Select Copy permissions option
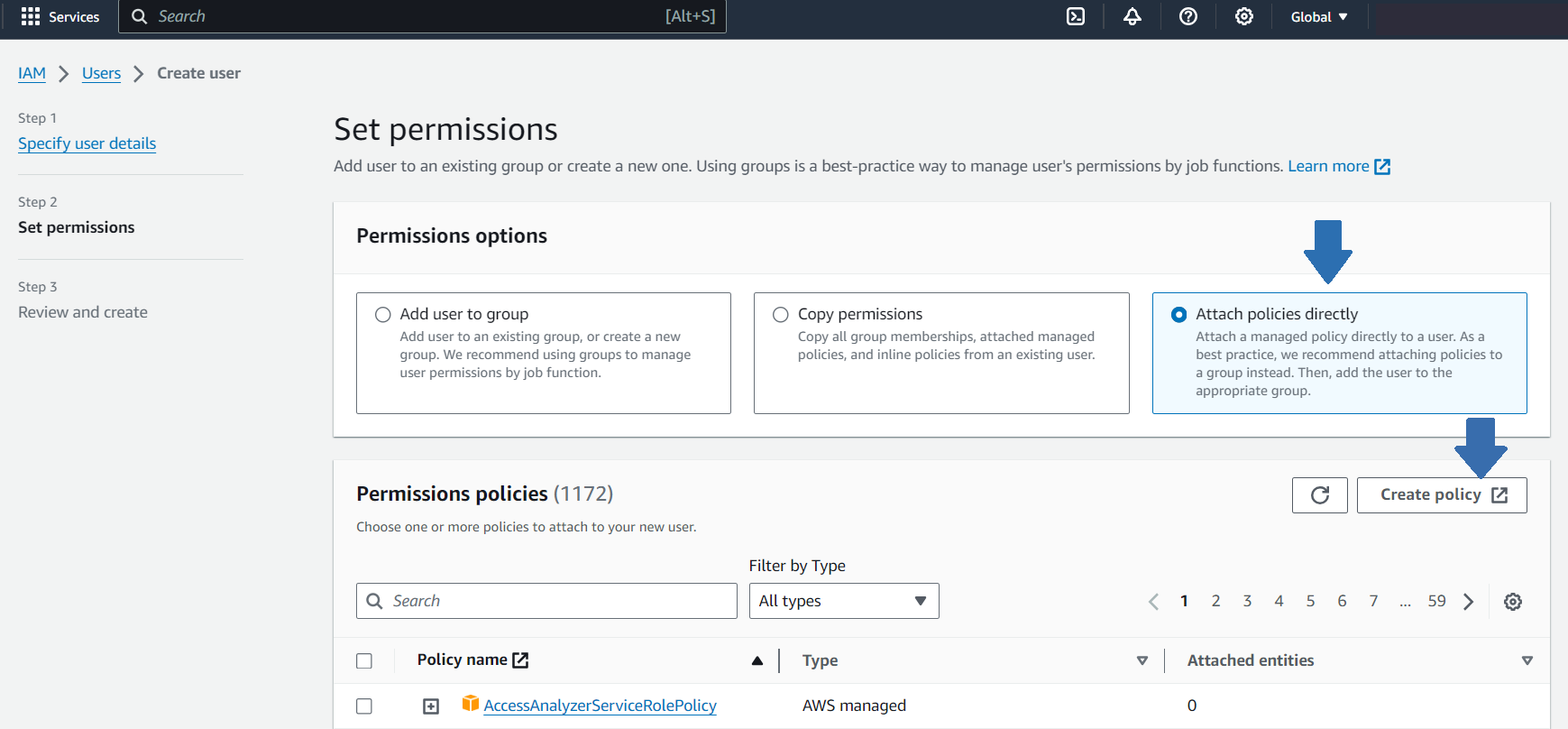The width and height of the screenshot is (1568, 729). pos(781,315)
